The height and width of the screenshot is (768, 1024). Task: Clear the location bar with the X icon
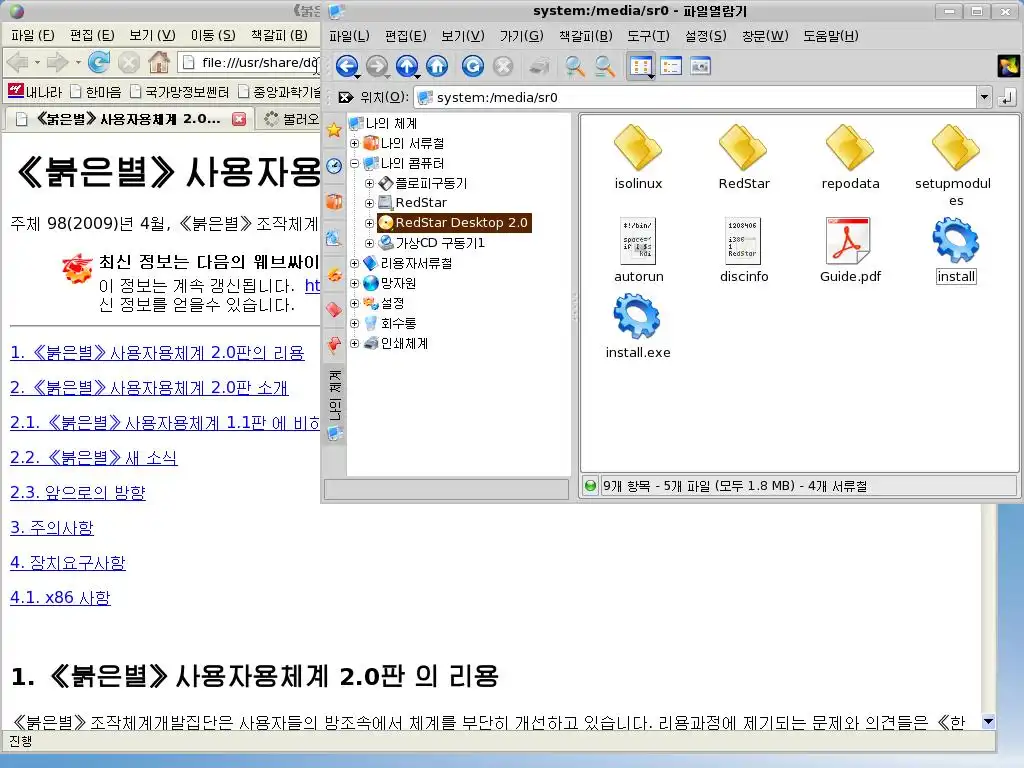[x=345, y=98]
